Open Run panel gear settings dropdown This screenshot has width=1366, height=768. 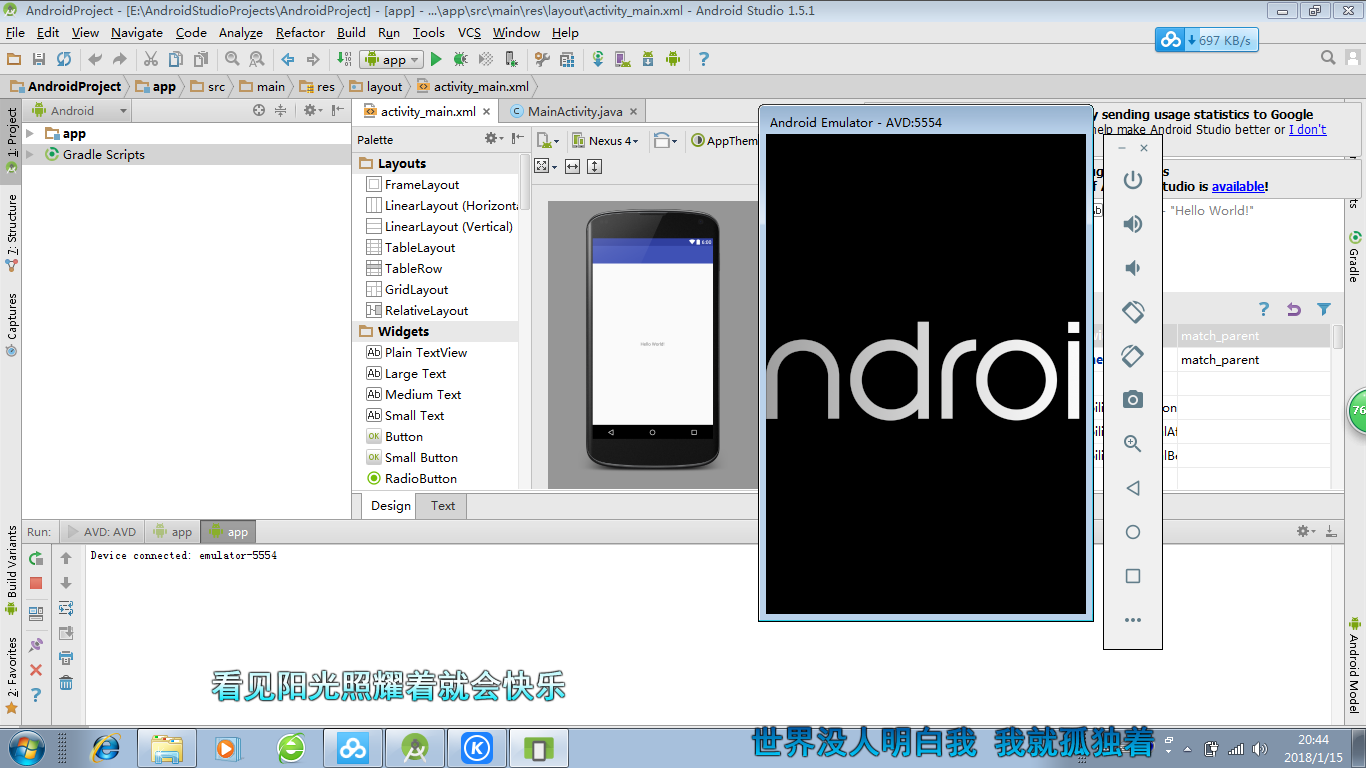pyautogui.click(x=1306, y=531)
